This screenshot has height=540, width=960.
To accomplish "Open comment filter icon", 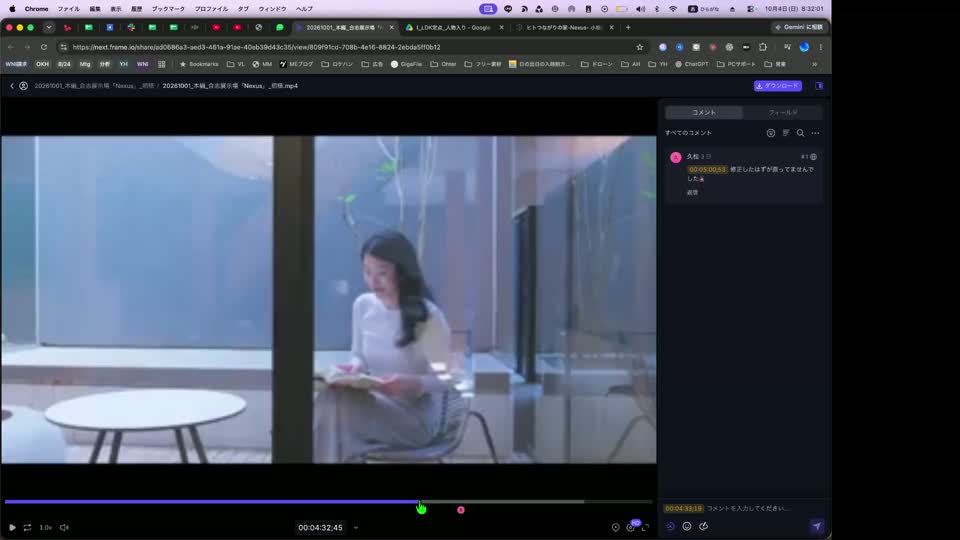I will pos(771,133).
